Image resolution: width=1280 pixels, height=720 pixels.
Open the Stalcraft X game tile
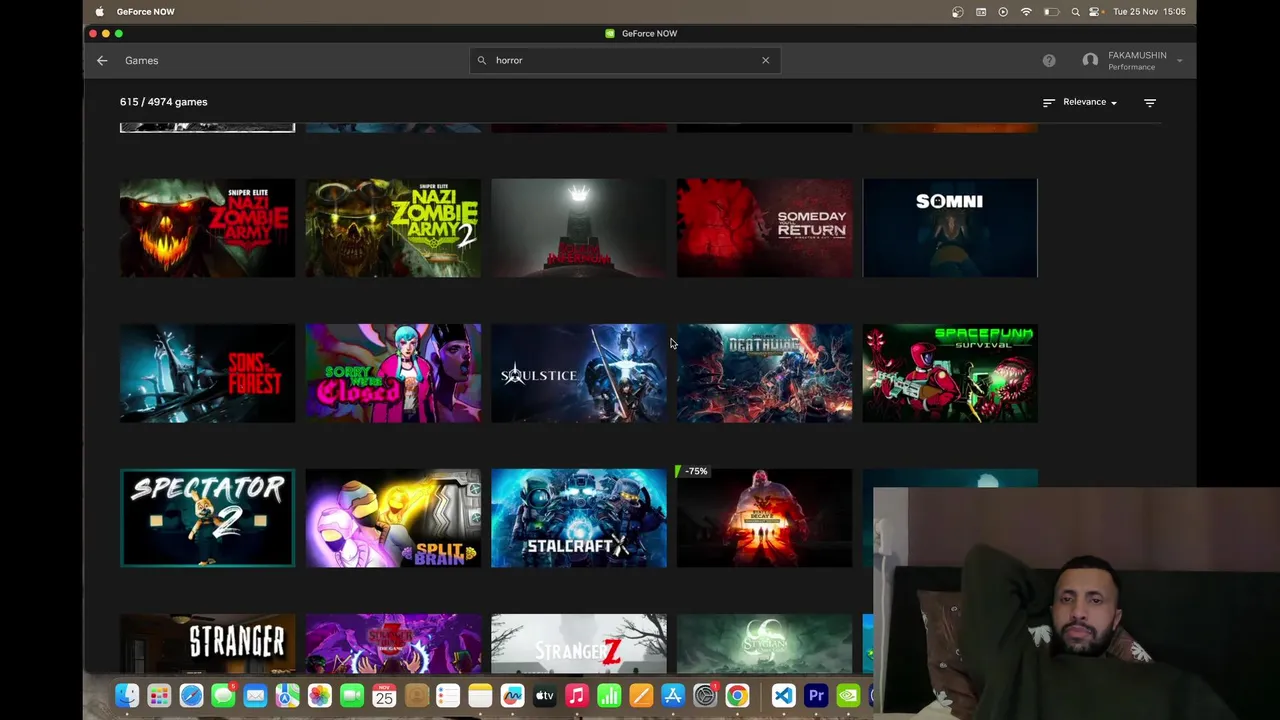(579, 518)
